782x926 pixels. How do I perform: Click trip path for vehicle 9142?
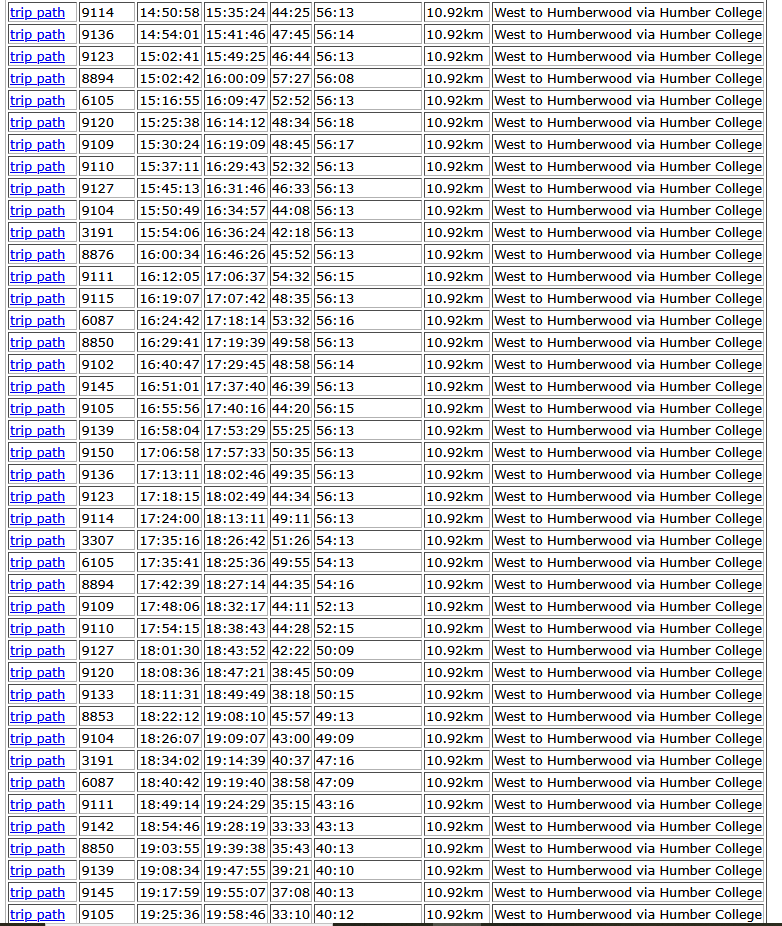(37, 827)
